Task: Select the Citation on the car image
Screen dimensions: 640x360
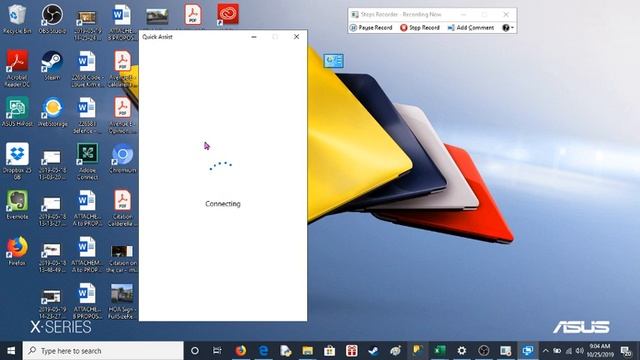Action: pyautogui.click(x=122, y=258)
